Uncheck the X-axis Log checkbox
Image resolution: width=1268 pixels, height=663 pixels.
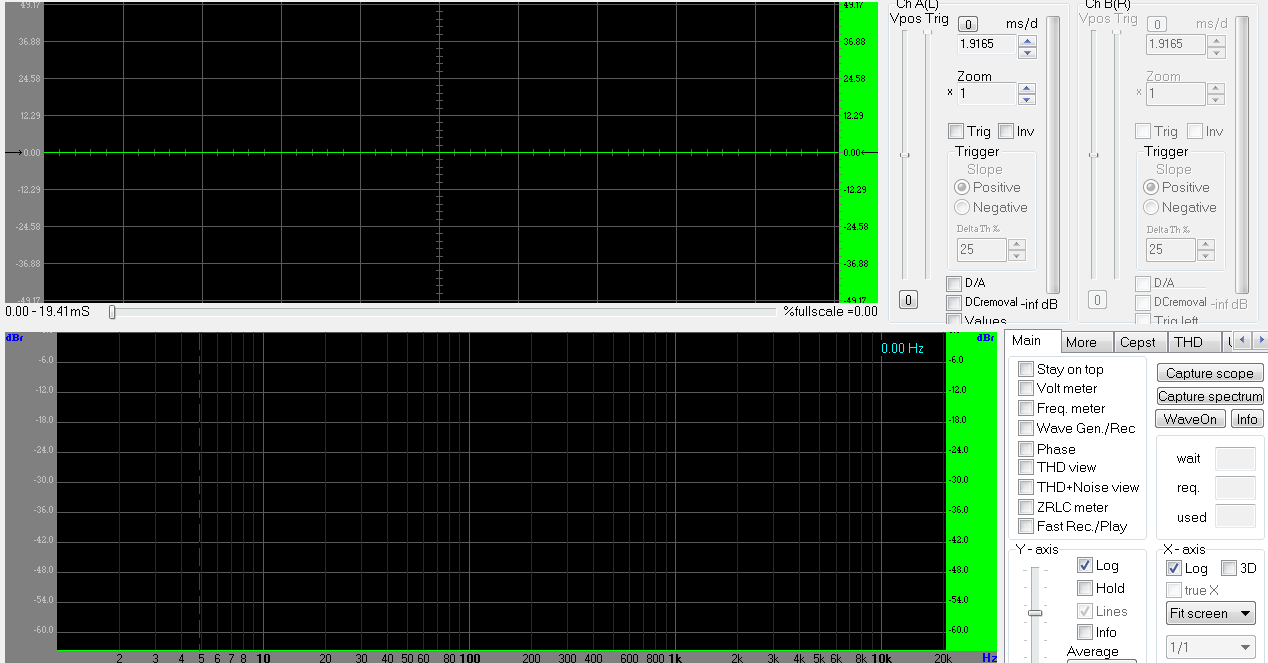tap(1175, 568)
